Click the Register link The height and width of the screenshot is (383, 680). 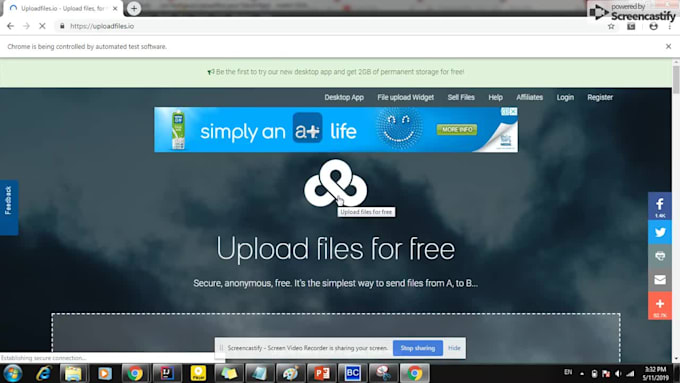tap(600, 97)
